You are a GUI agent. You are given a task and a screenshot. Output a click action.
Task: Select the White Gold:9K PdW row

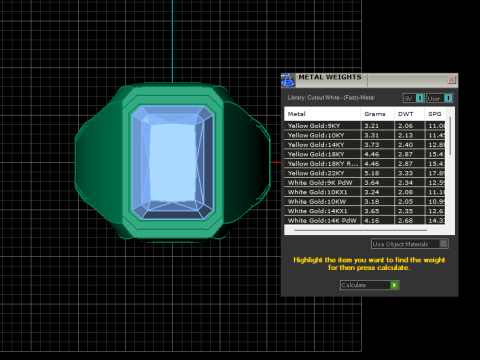coord(365,183)
